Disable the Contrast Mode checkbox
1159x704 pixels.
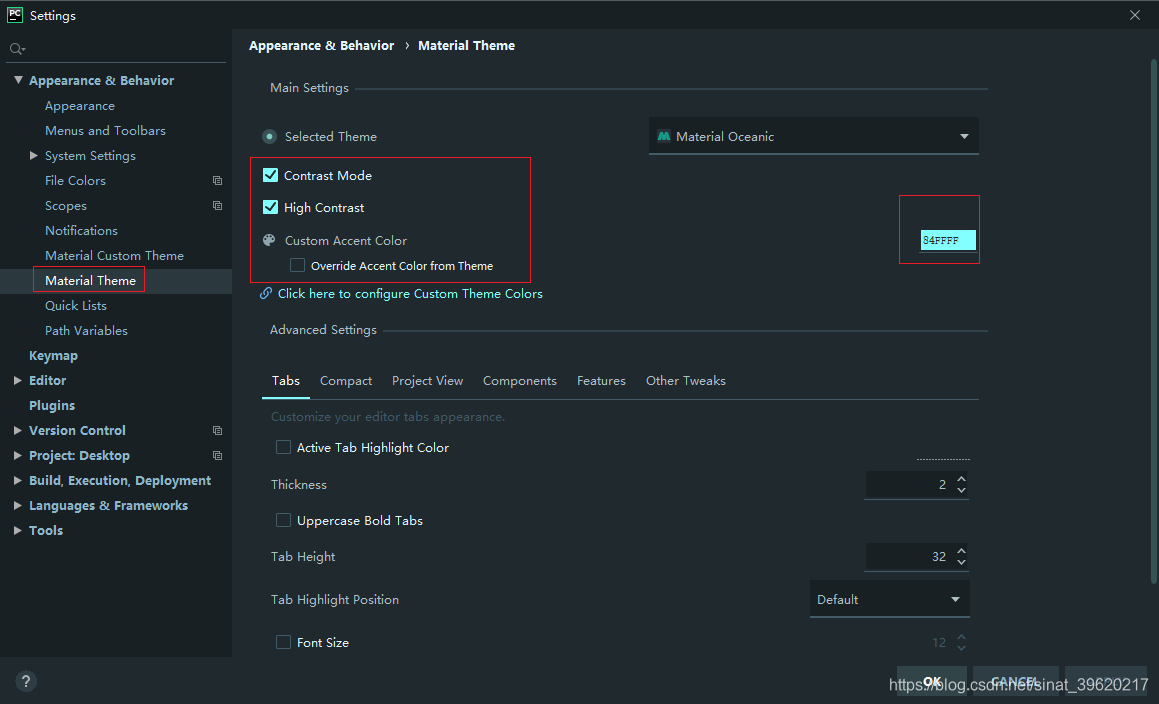click(x=271, y=175)
